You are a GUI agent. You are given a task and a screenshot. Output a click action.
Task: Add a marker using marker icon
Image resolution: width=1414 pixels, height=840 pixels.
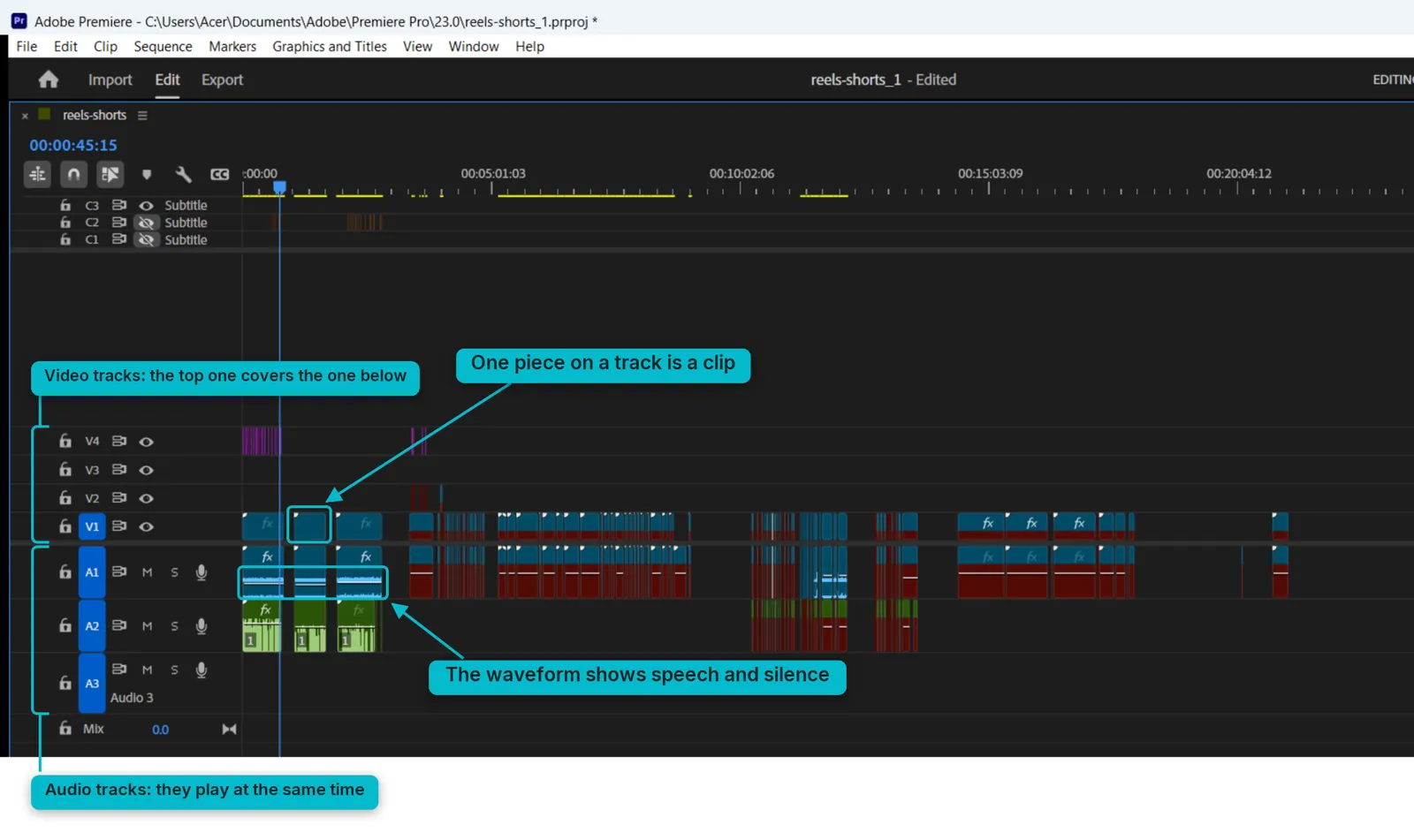147,175
